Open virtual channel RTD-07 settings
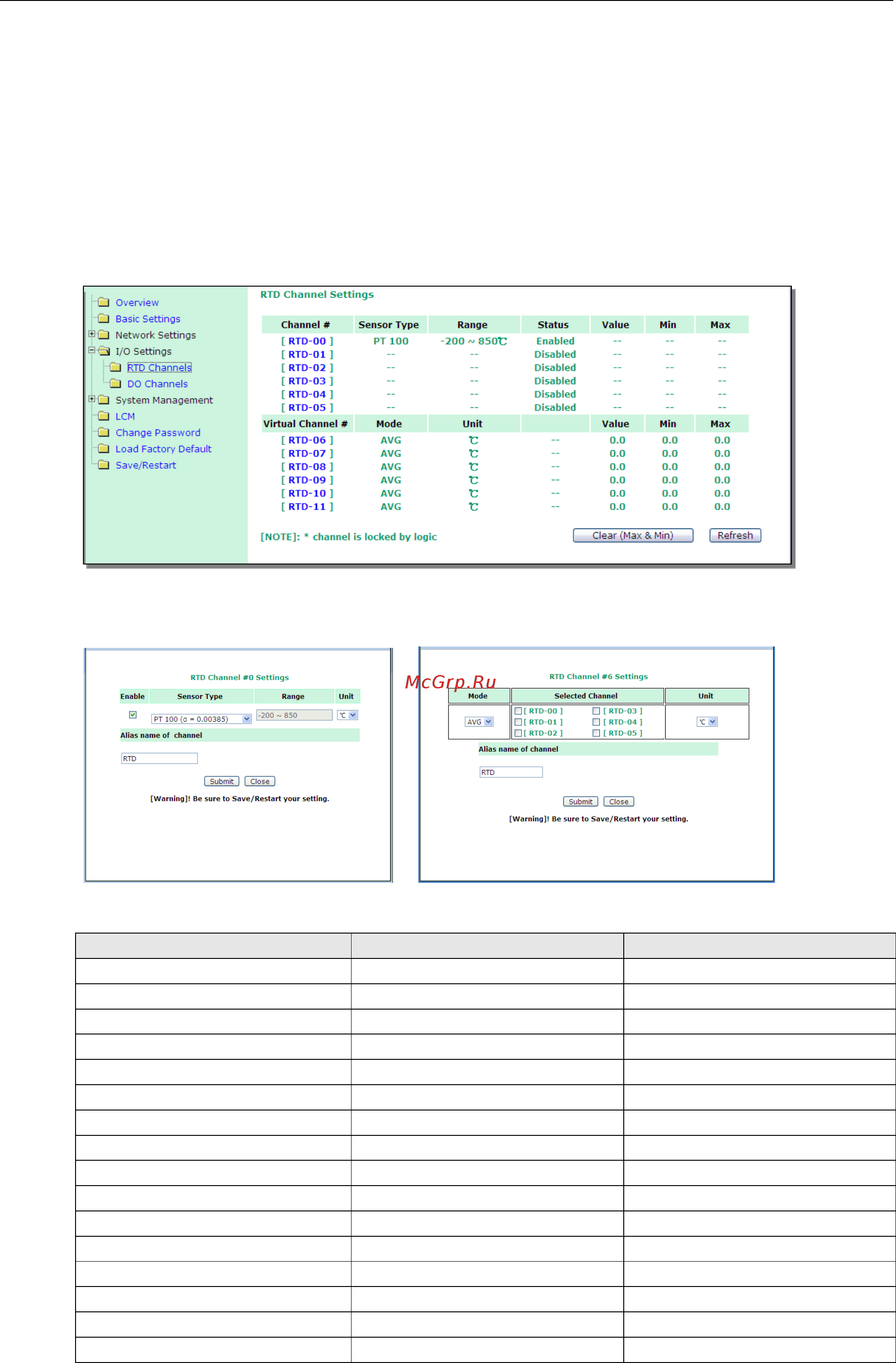This screenshot has width=896, height=1363. pyautogui.click(x=307, y=453)
